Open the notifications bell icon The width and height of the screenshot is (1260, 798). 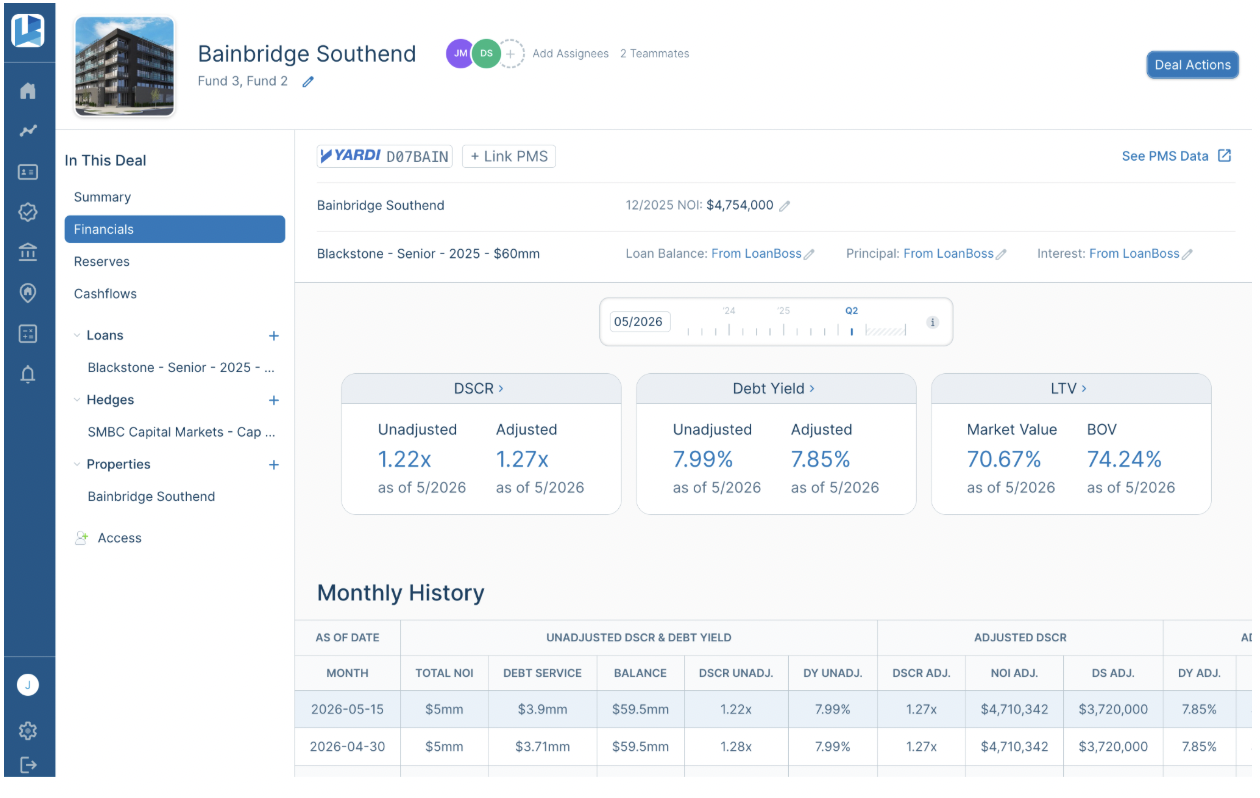[x=28, y=375]
